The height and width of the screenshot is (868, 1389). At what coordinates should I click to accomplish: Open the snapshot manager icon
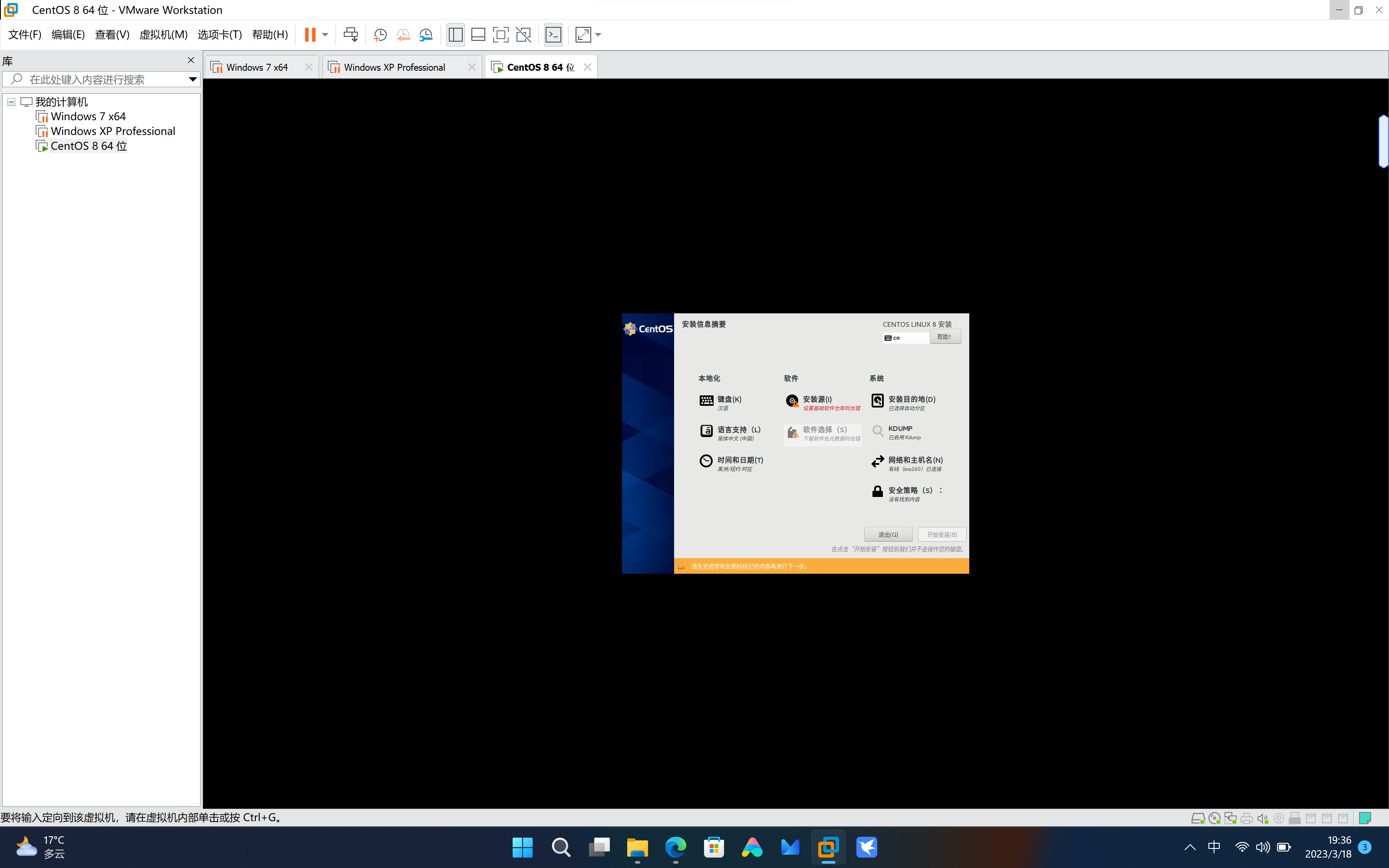click(x=426, y=34)
